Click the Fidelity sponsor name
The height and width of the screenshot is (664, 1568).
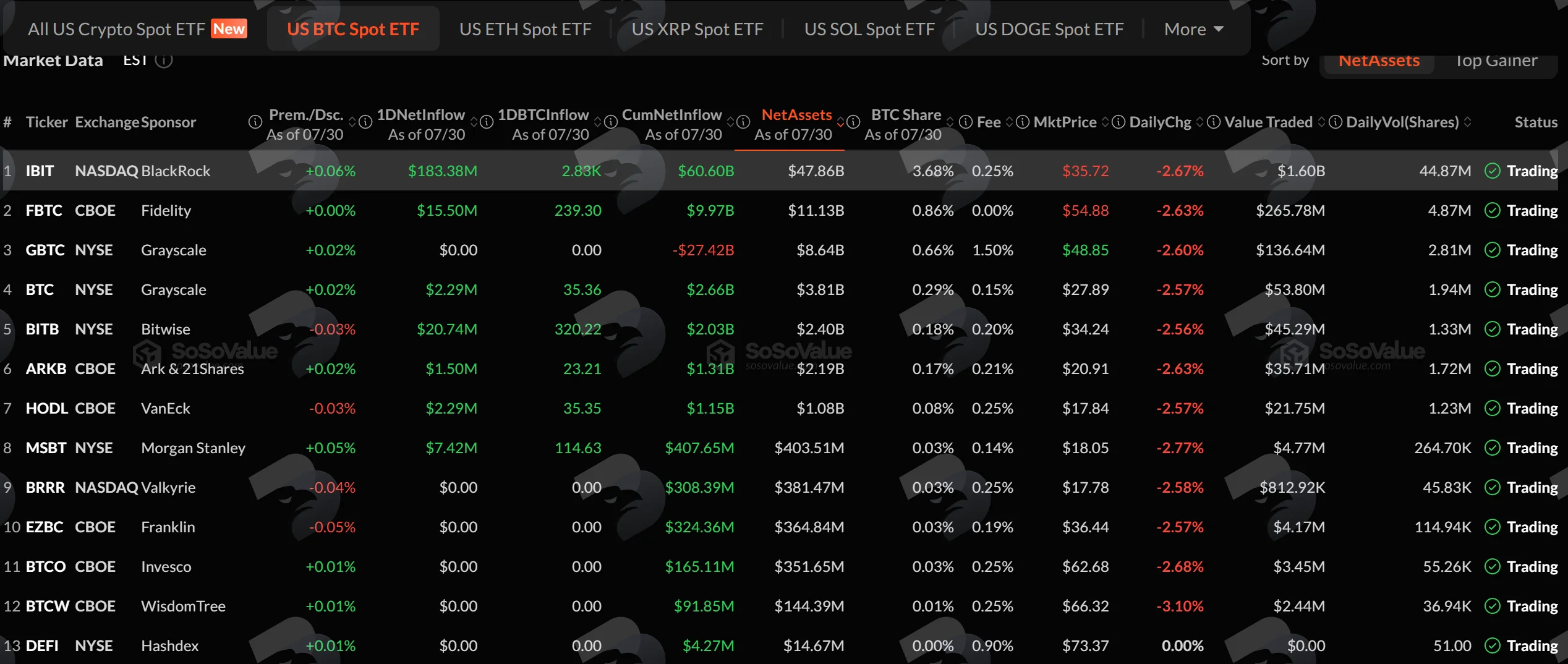[x=166, y=210]
